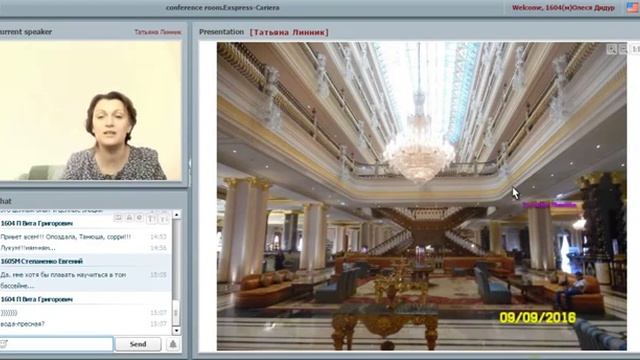This screenshot has width=640, height=360.
Task: Decrease chat font size with T-down icon
Action: [x=163, y=219]
